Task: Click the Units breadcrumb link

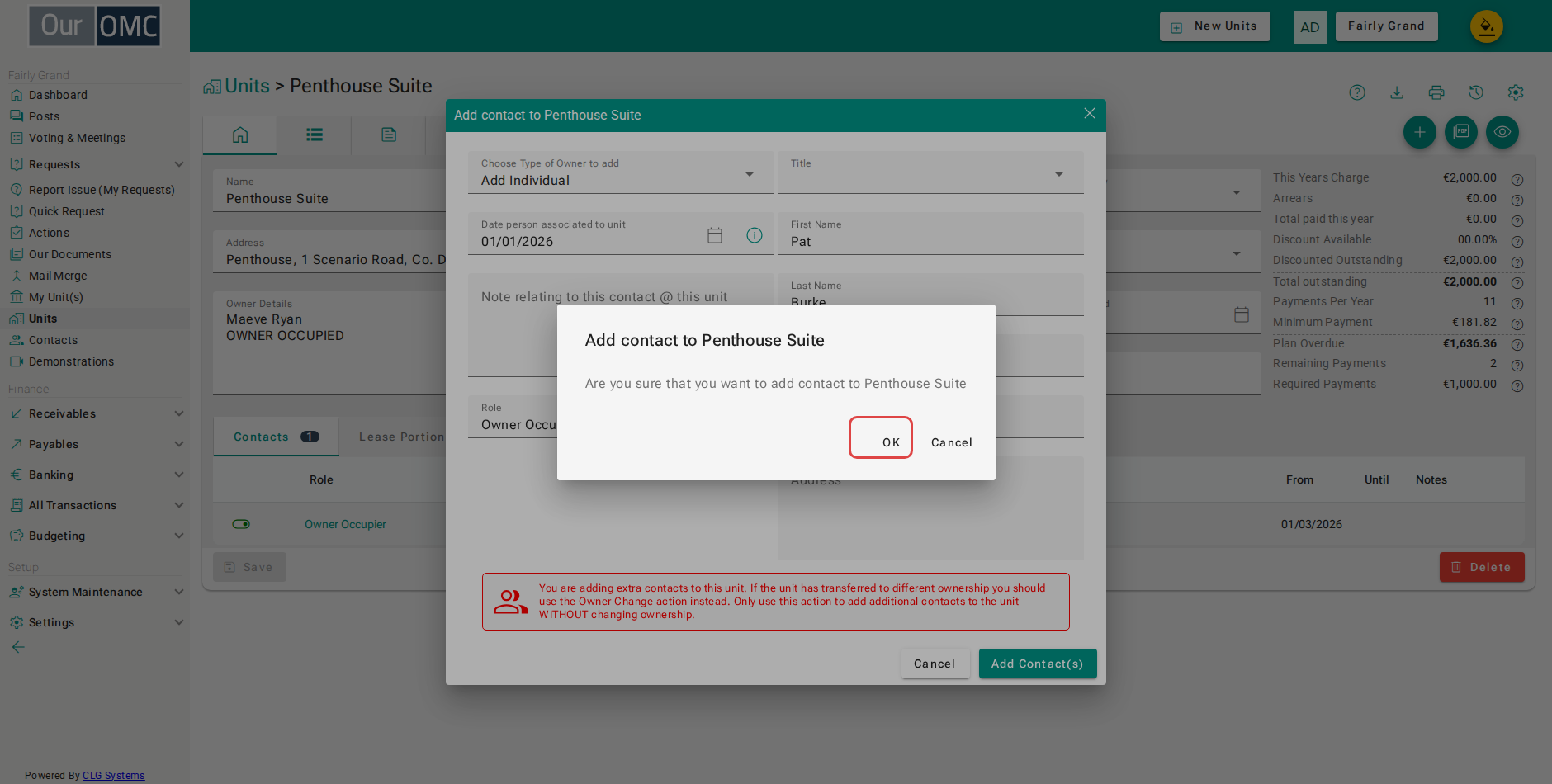Action: pyautogui.click(x=247, y=86)
